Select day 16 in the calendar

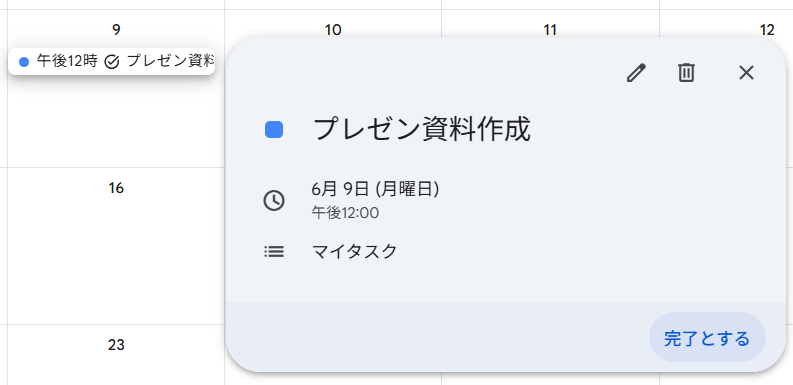pos(116,188)
